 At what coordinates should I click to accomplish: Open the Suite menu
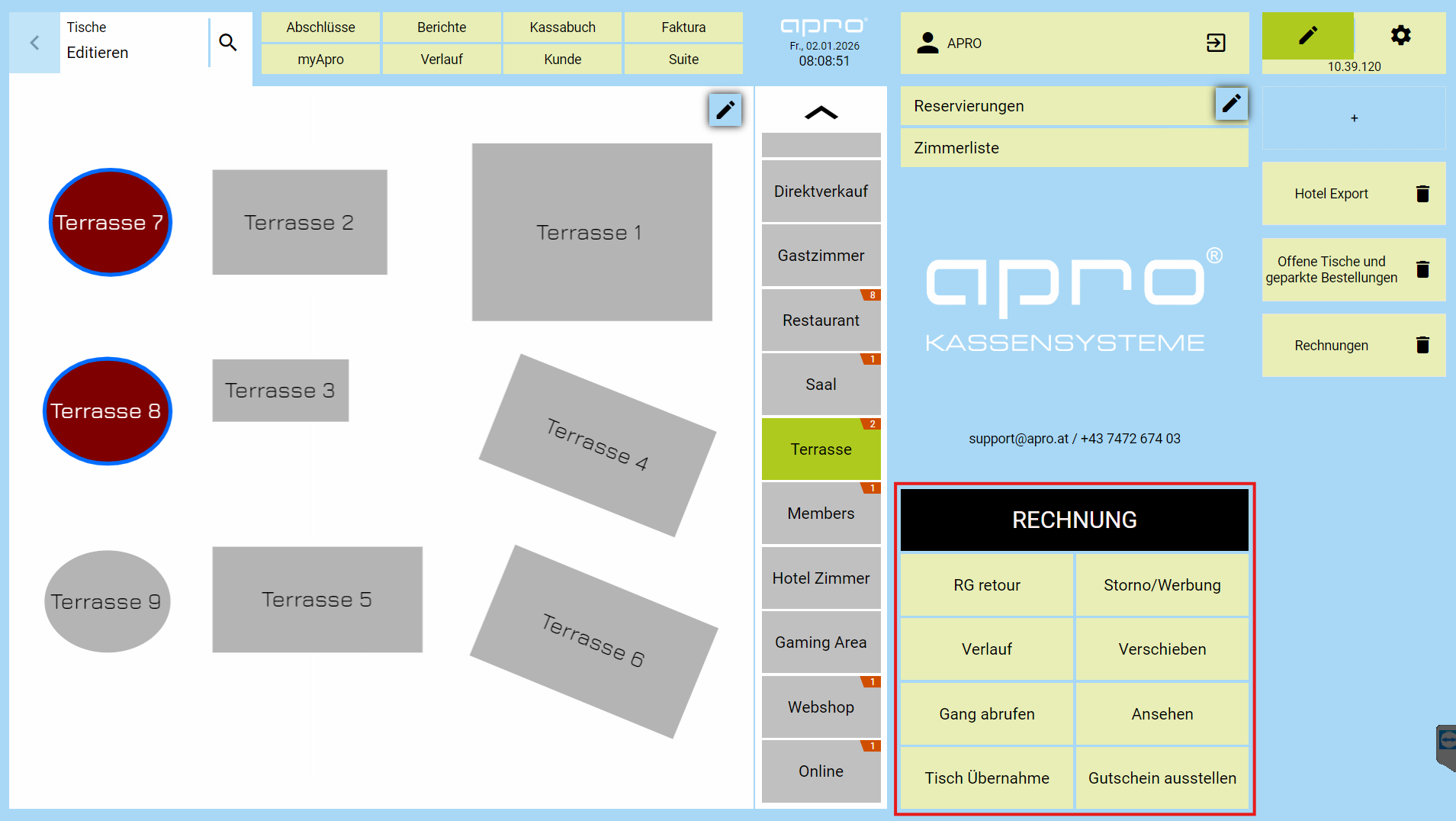point(683,60)
